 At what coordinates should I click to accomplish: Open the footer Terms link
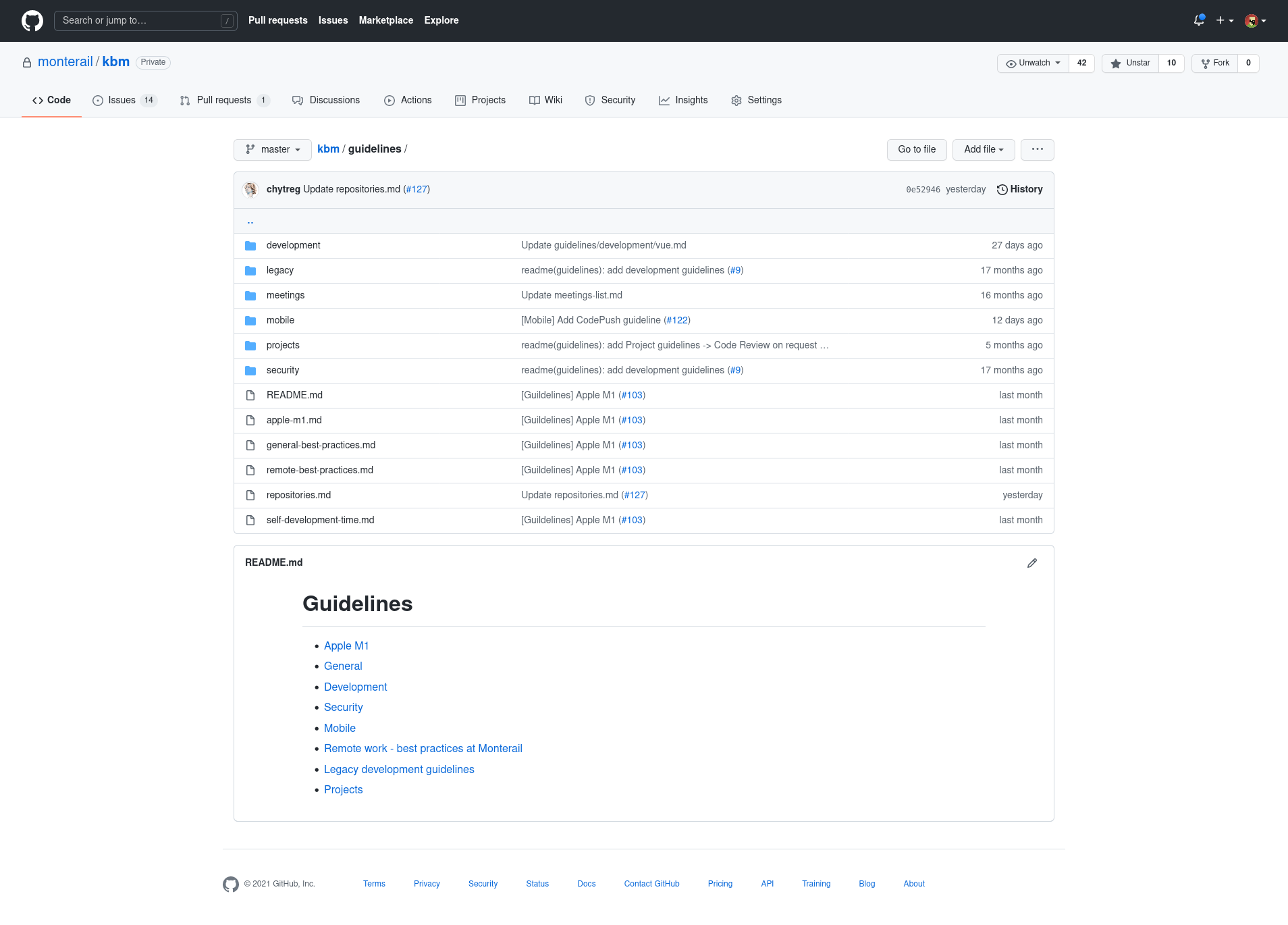pyautogui.click(x=374, y=884)
